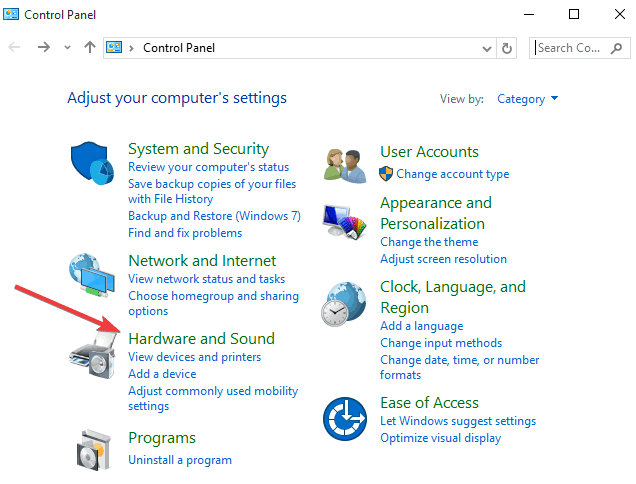This screenshot has height=484, width=636.
Task: Click the forward navigation arrow
Action: click(x=43, y=47)
